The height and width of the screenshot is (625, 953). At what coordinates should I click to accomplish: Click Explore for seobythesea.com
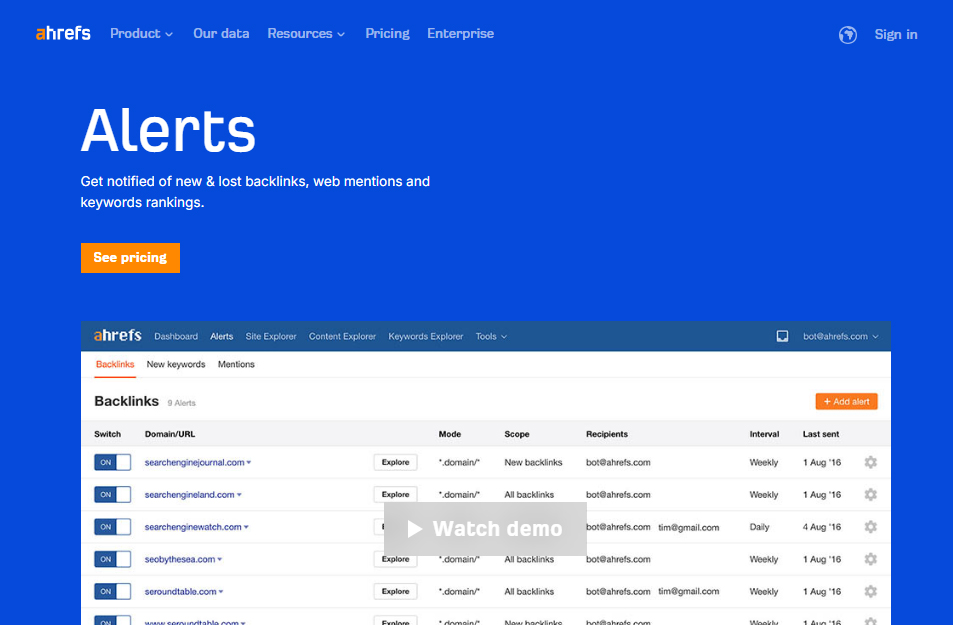point(396,559)
